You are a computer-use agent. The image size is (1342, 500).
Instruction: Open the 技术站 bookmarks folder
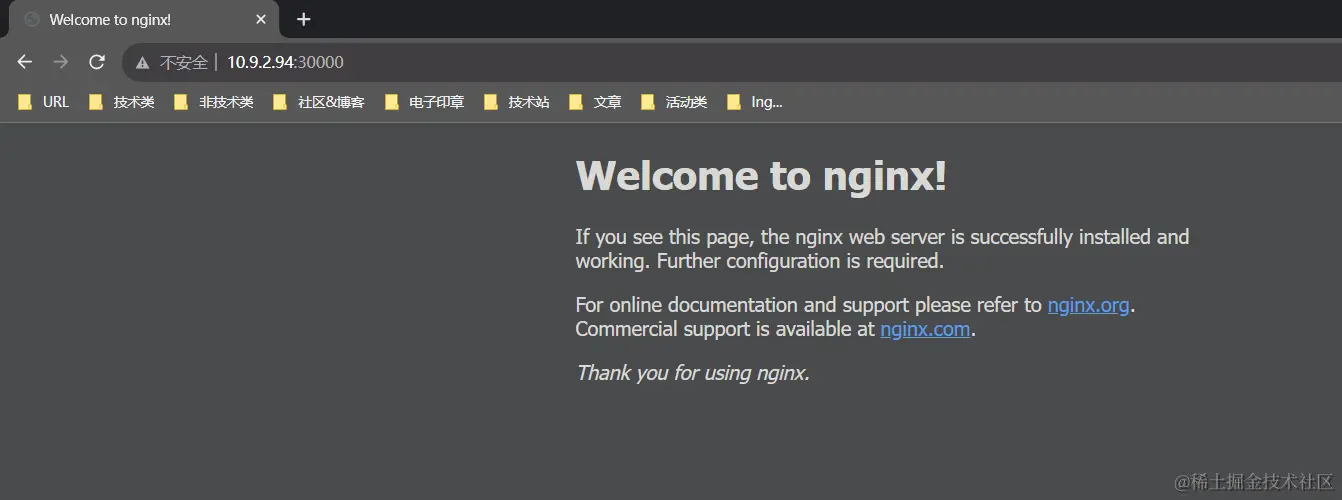pos(516,102)
